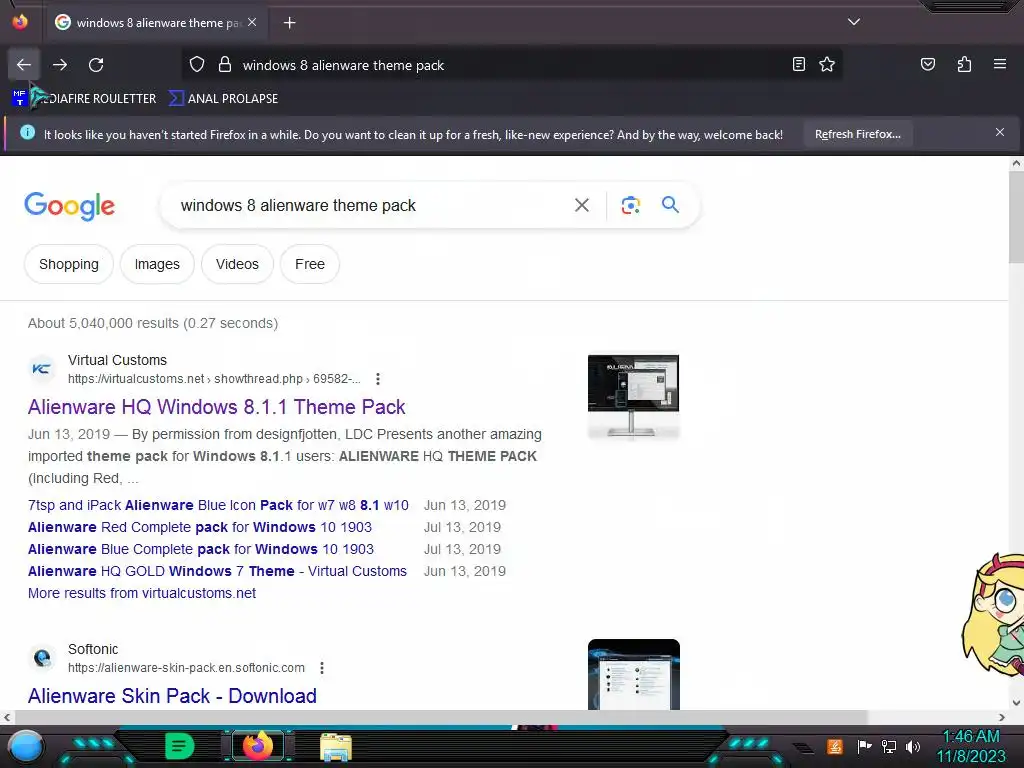Click the scroll down arrow

click(1016, 703)
